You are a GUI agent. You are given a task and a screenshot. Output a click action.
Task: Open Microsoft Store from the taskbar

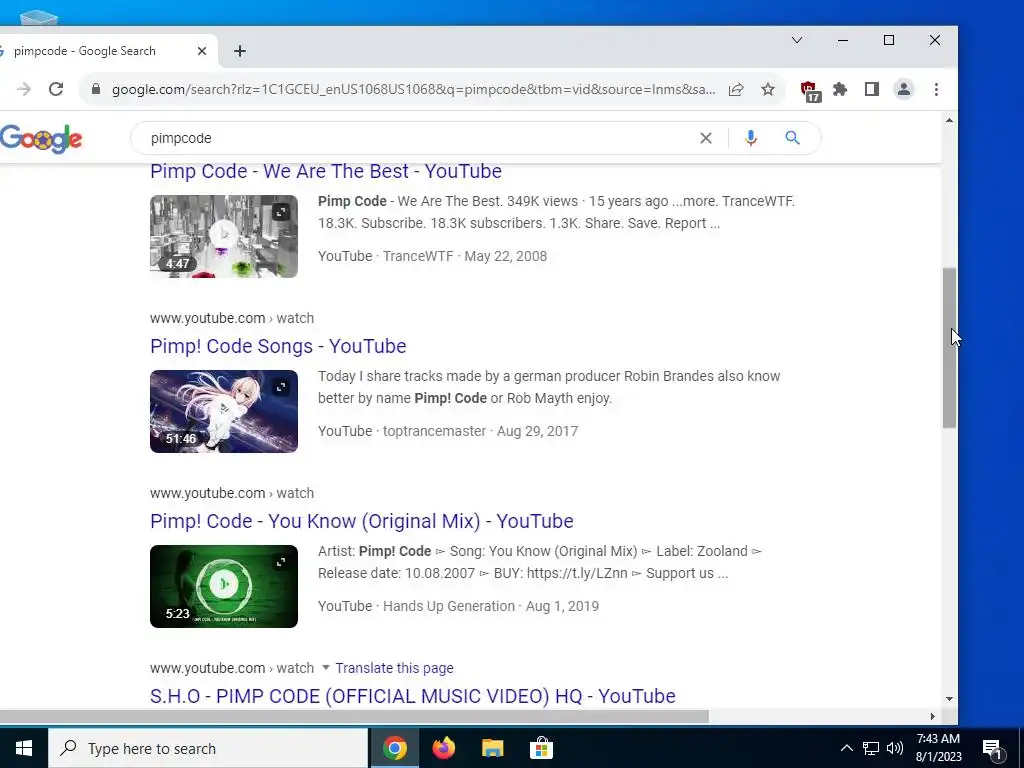pos(541,748)
